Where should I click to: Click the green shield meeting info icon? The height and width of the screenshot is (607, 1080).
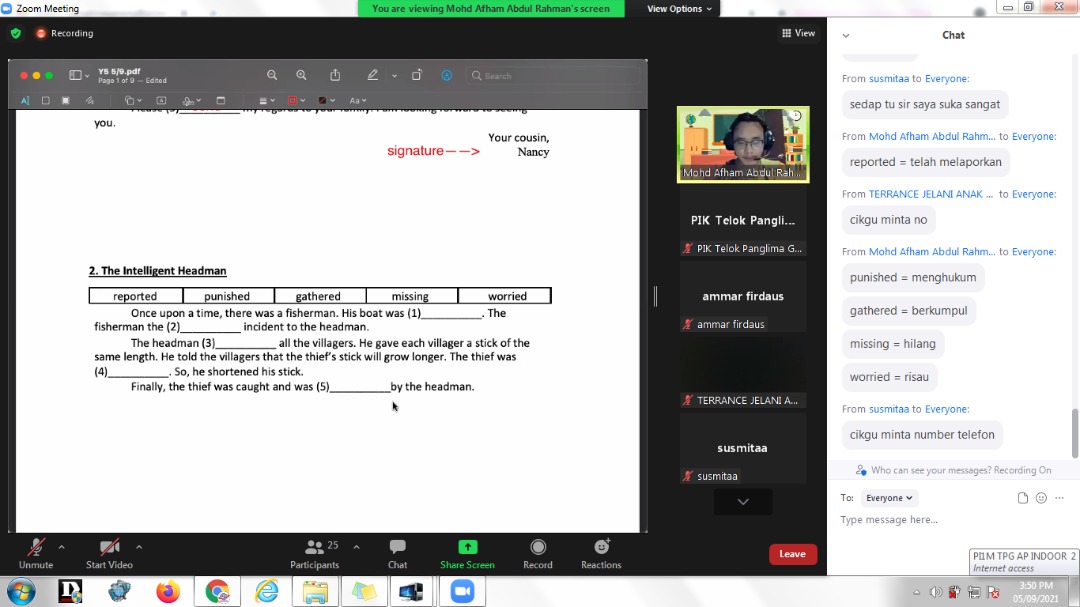(16, 33)
